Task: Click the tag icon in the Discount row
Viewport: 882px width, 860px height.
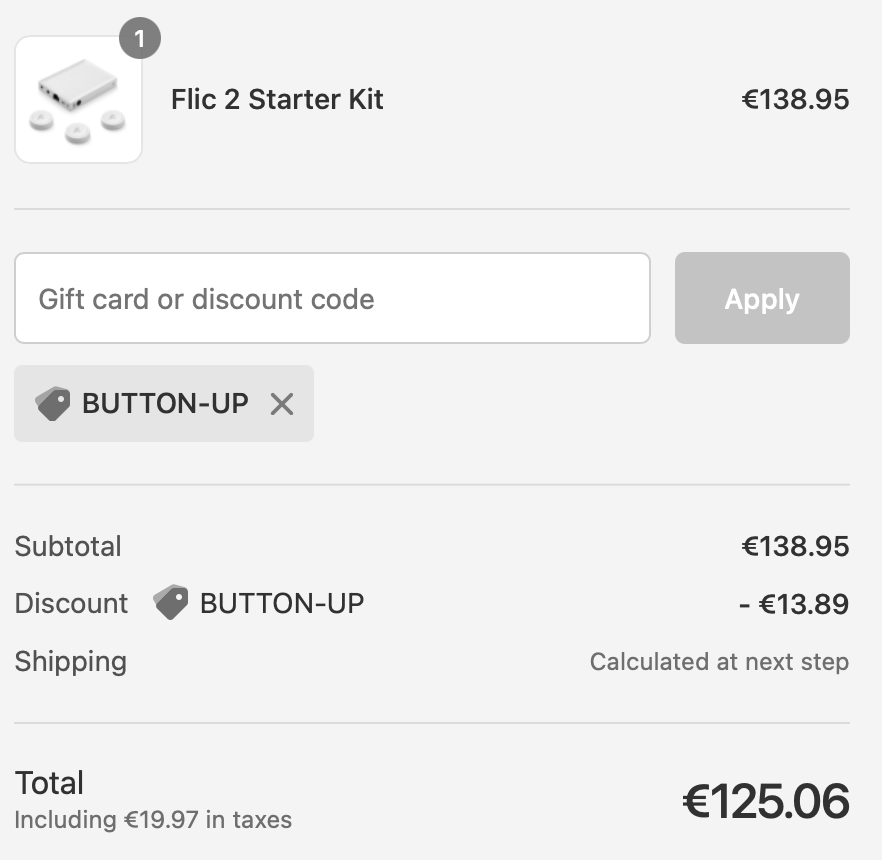Action: (x=171, y=603)
